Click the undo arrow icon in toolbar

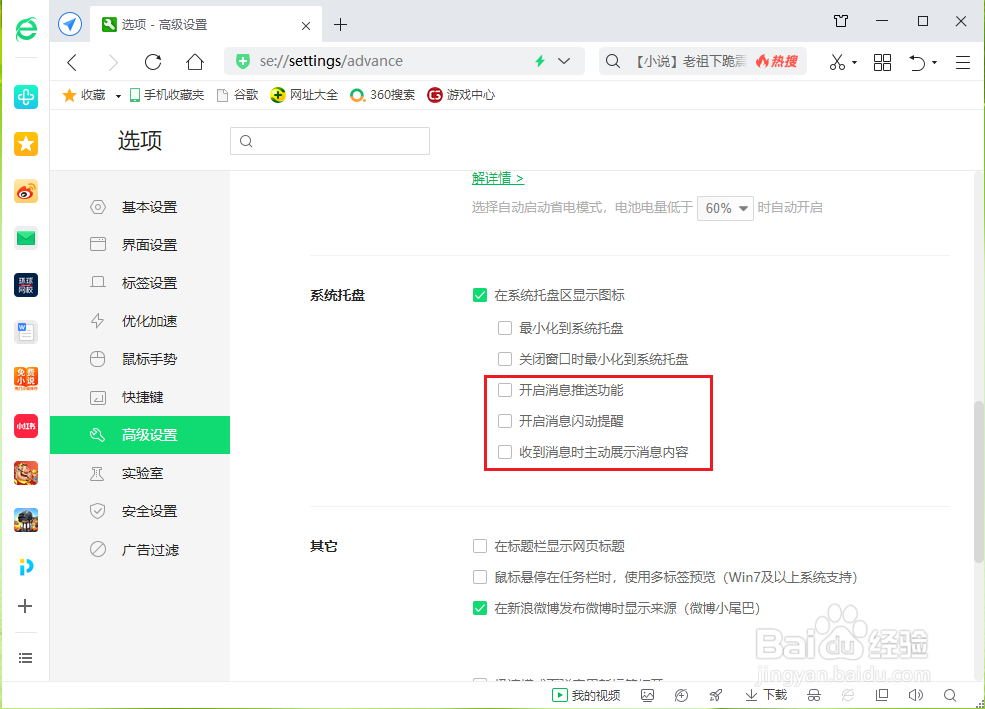(918, 61)
